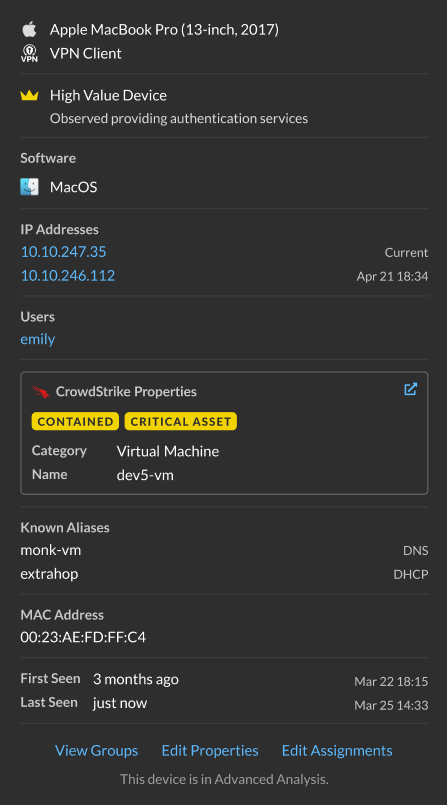447x805 pixels.
Task: Click Edit Properties link
Action: [x=210, y=751]
